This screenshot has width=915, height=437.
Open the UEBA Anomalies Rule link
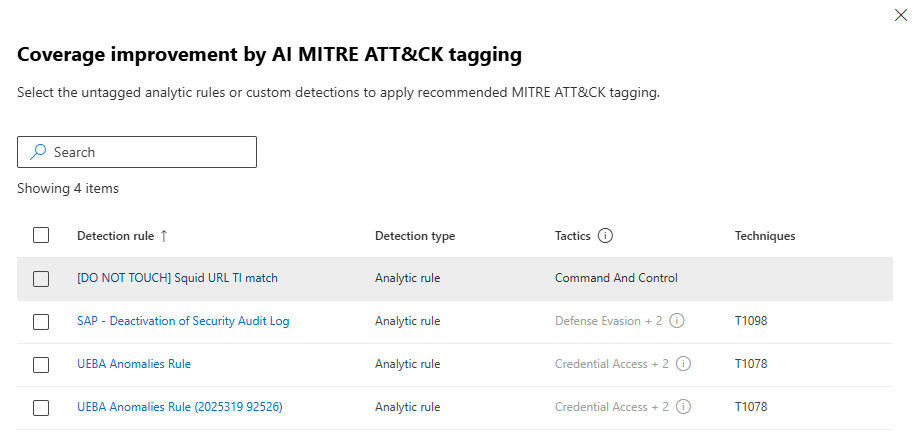[134, 364]
